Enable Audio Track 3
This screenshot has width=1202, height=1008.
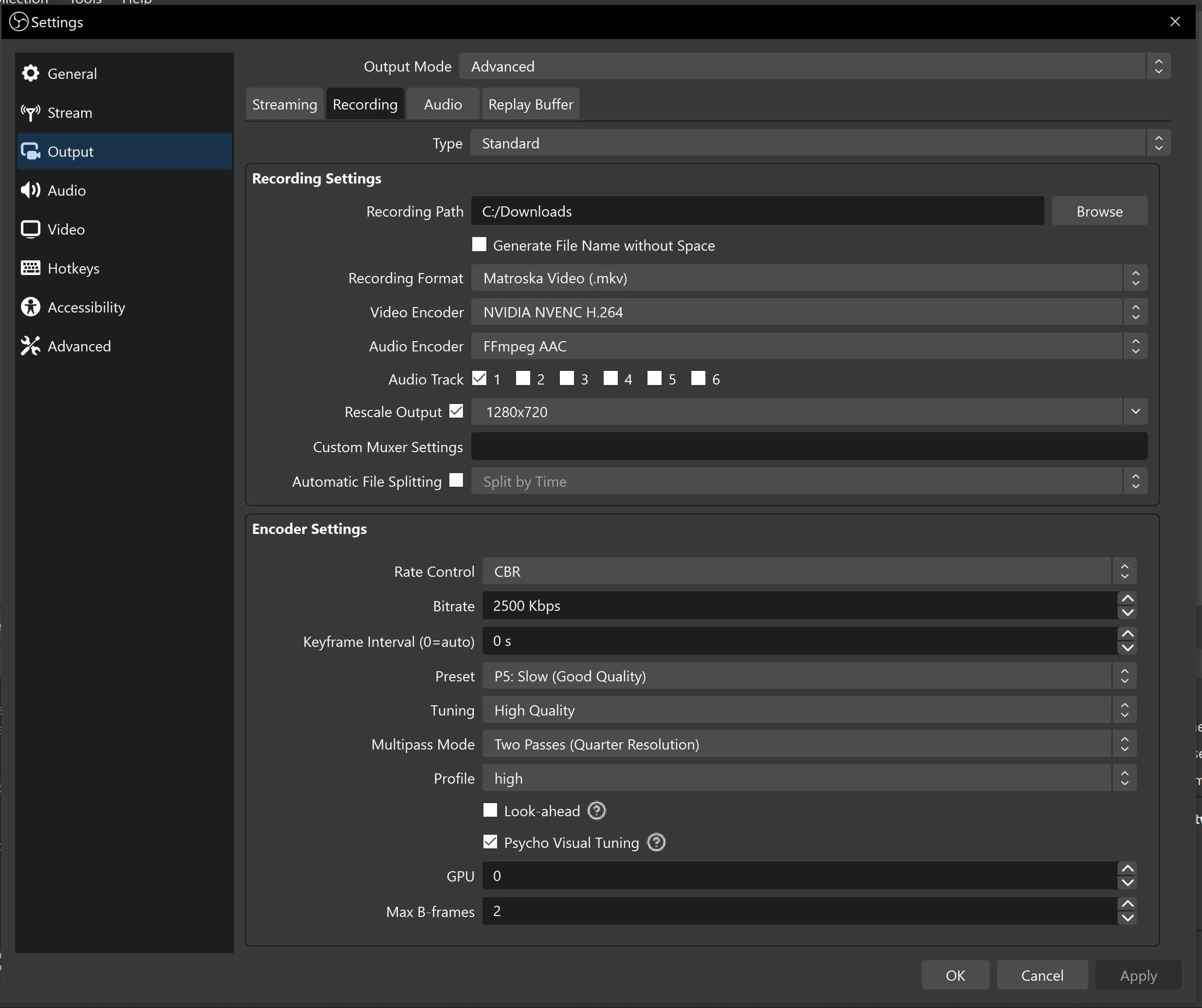tap(567, 378)
